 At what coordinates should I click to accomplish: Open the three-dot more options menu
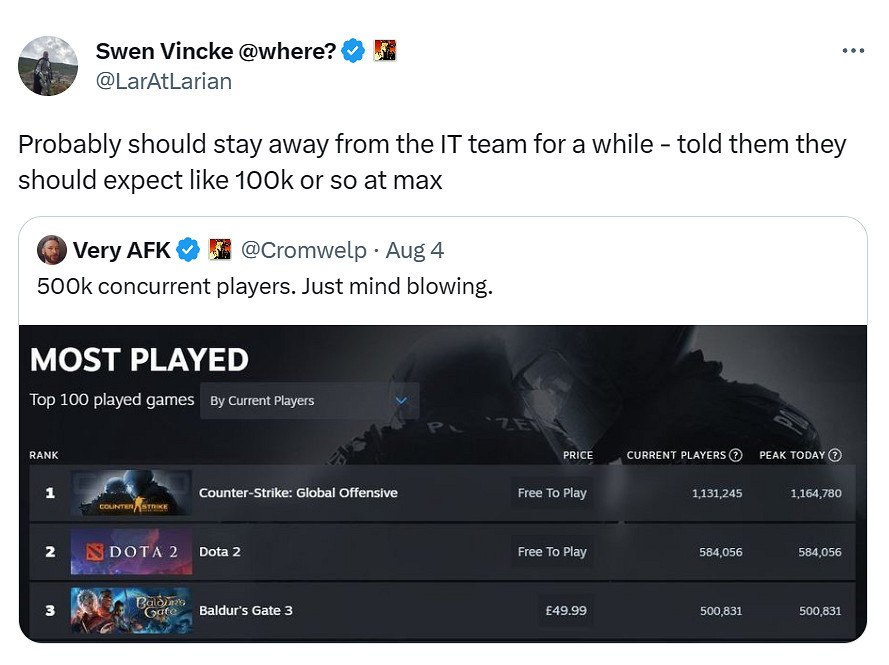[852, 51]
